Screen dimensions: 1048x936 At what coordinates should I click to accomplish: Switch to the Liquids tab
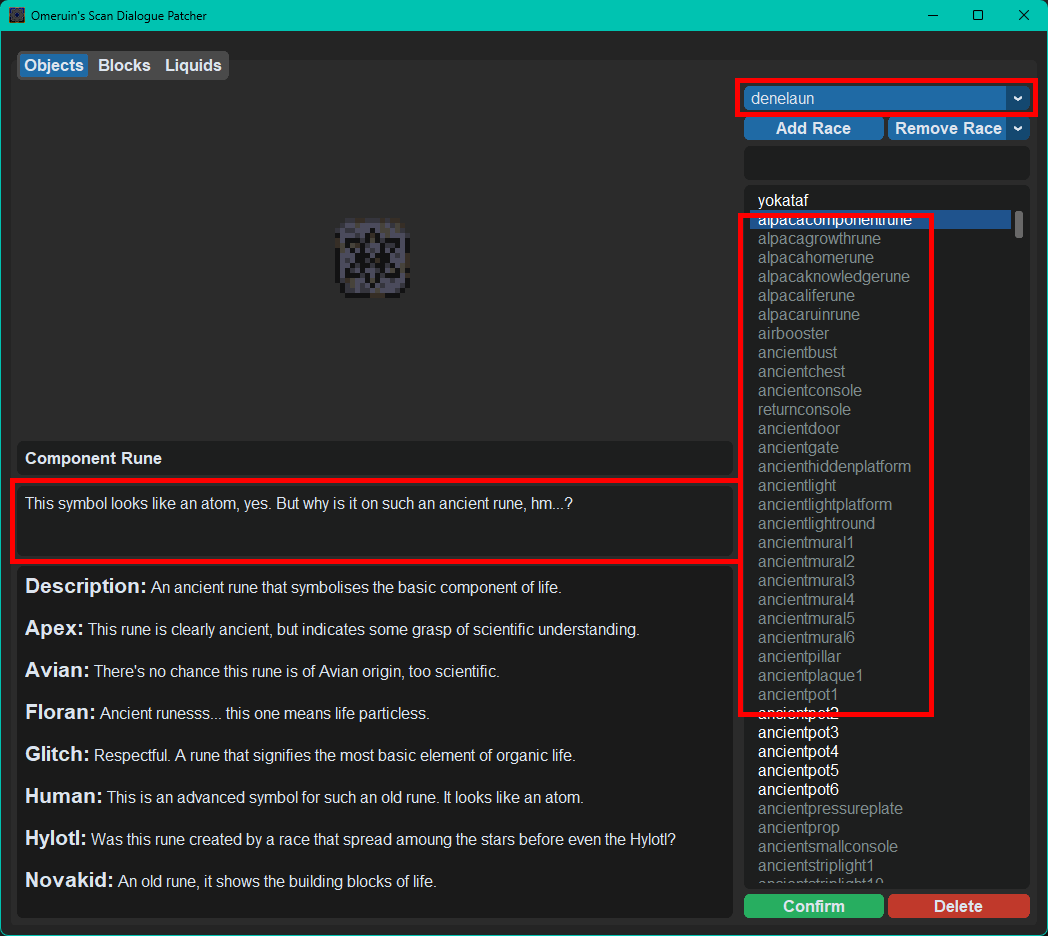pyautogui.click(x=193, y=66)
